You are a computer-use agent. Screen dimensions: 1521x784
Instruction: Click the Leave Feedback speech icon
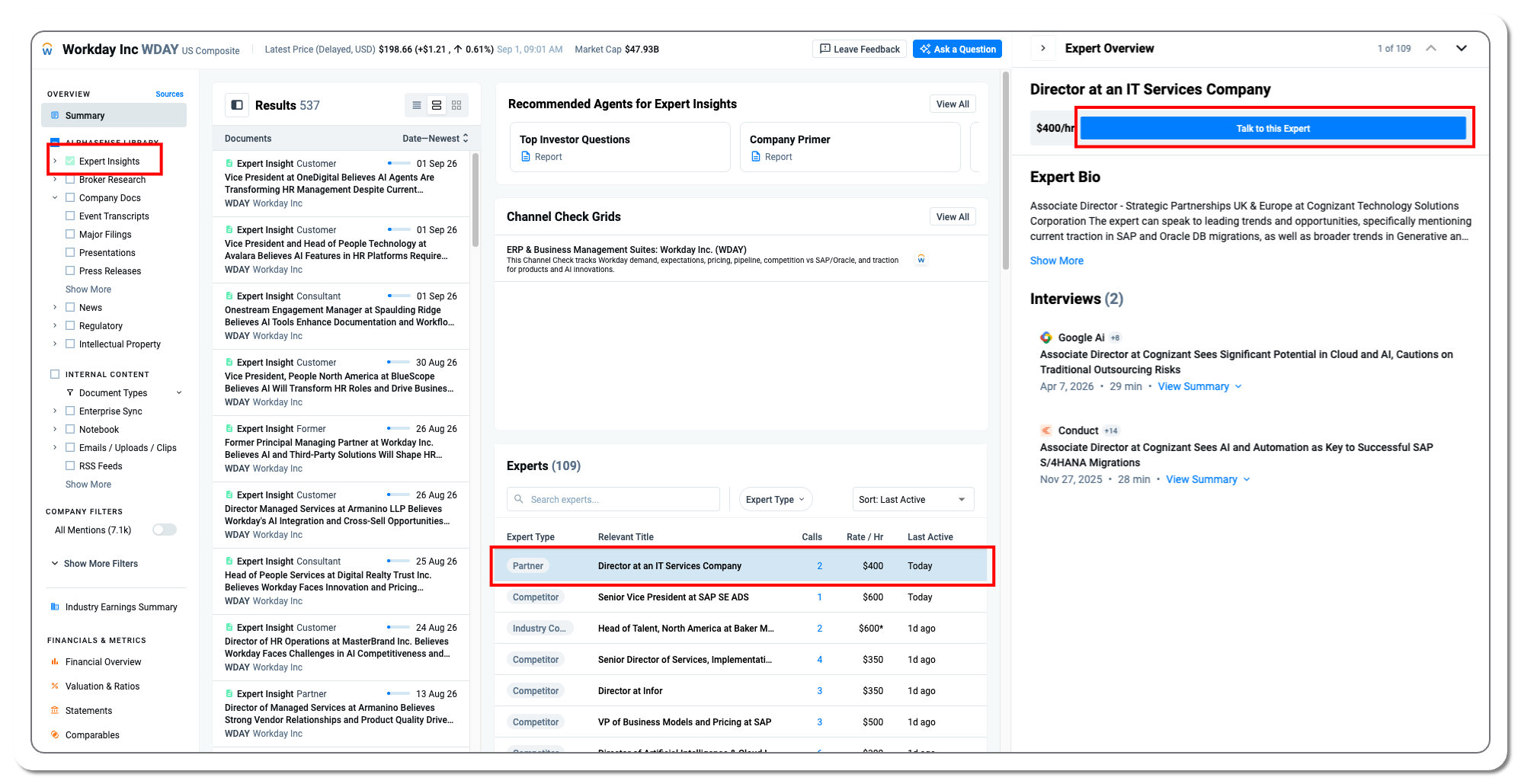click(825, 50)
